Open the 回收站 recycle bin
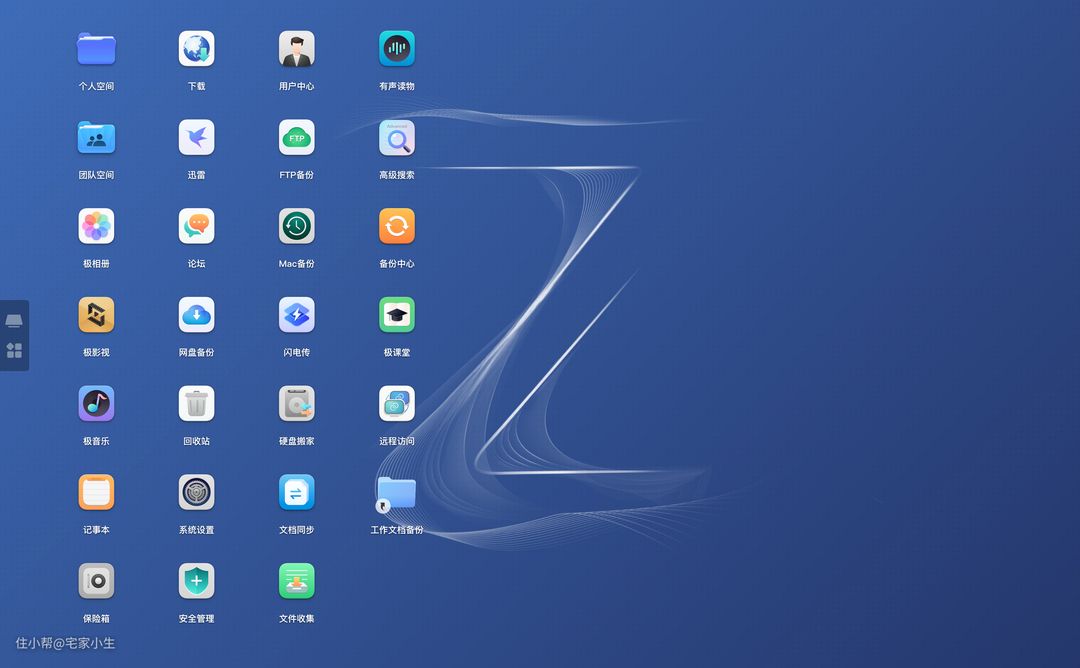Screen dimensions: 1080x668 point(196,404)
